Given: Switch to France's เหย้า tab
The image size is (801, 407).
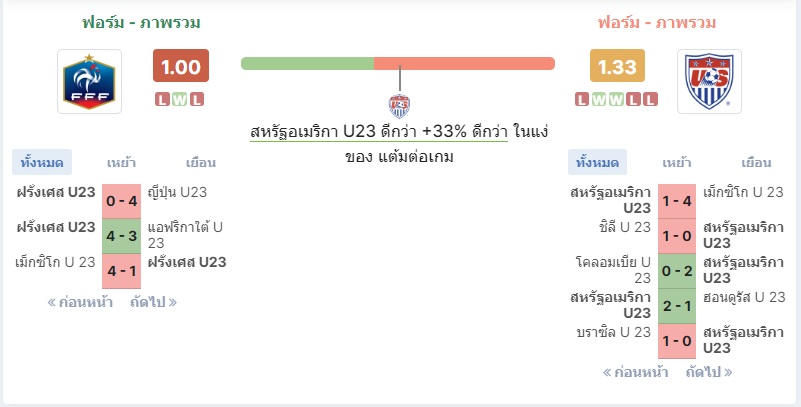Looking at the screenshot, I should [121, 163].
